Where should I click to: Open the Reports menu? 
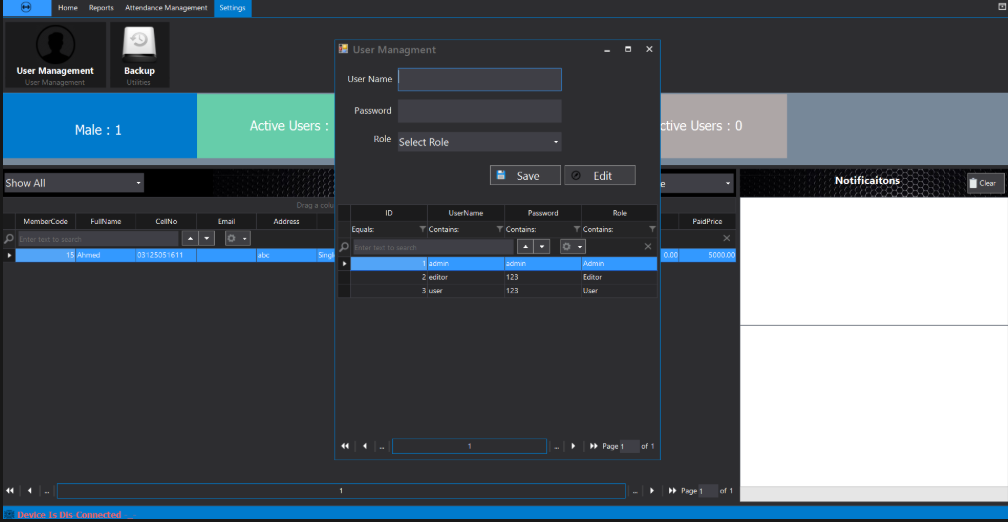[x=101, y=7]
